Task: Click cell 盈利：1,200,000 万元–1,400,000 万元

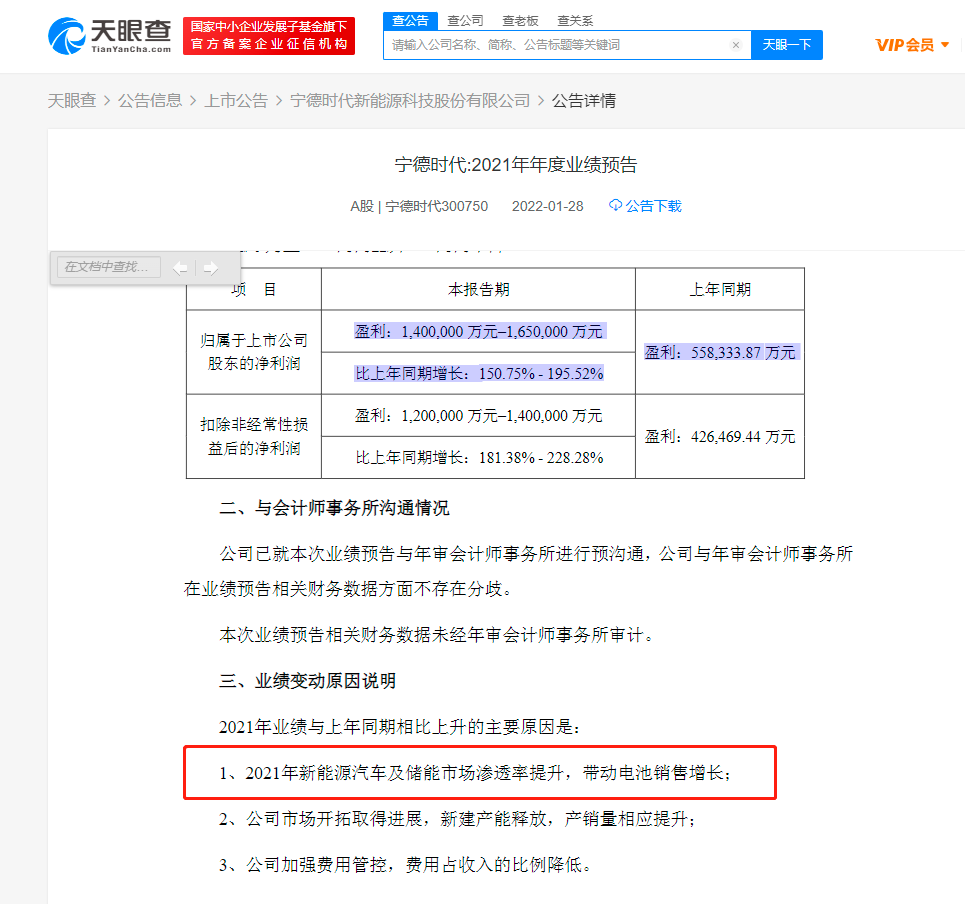Action: tap(479, 416)
